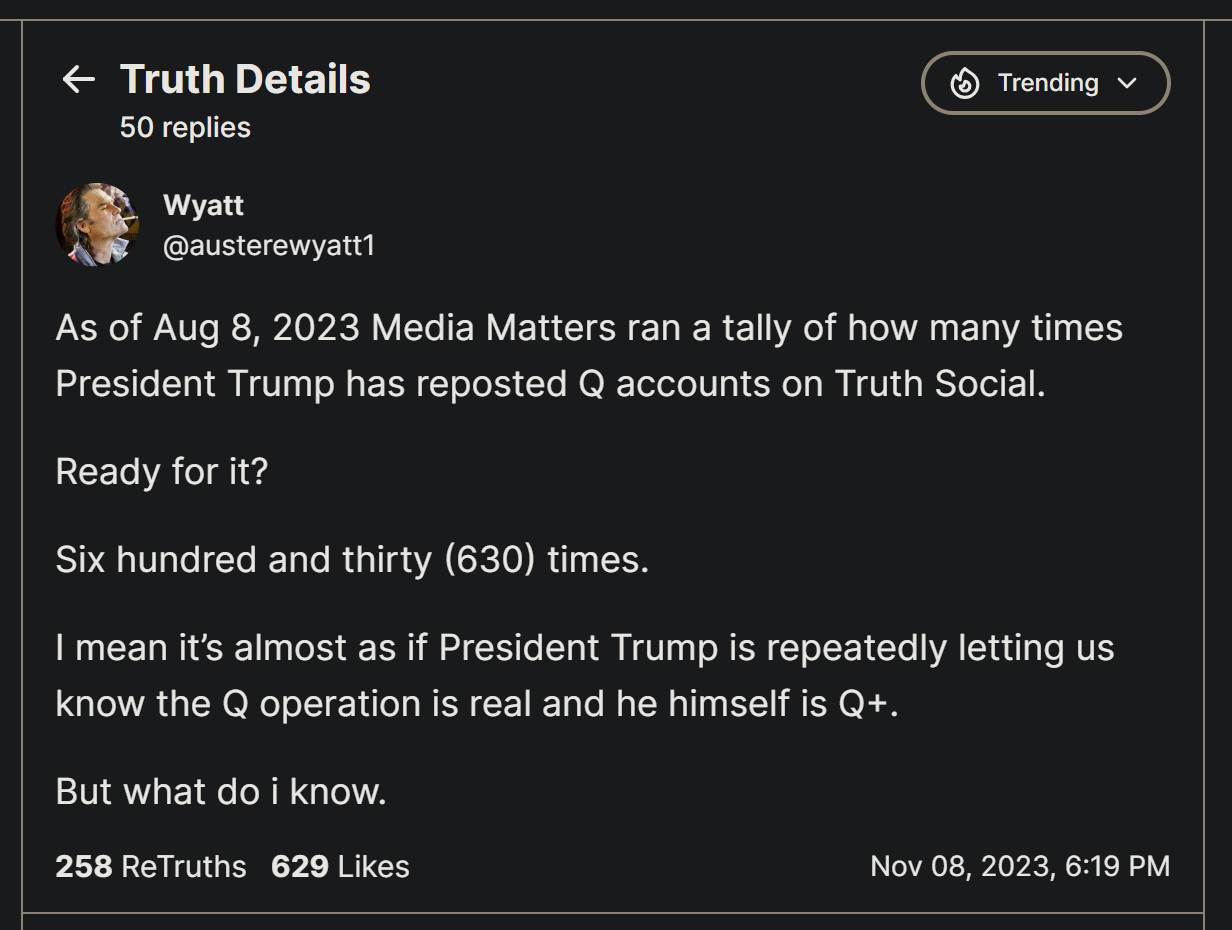Screen dimensions: 1232x930
Task: Click the Nov 08, 2023 timestamp
Action: (1020, 866)
